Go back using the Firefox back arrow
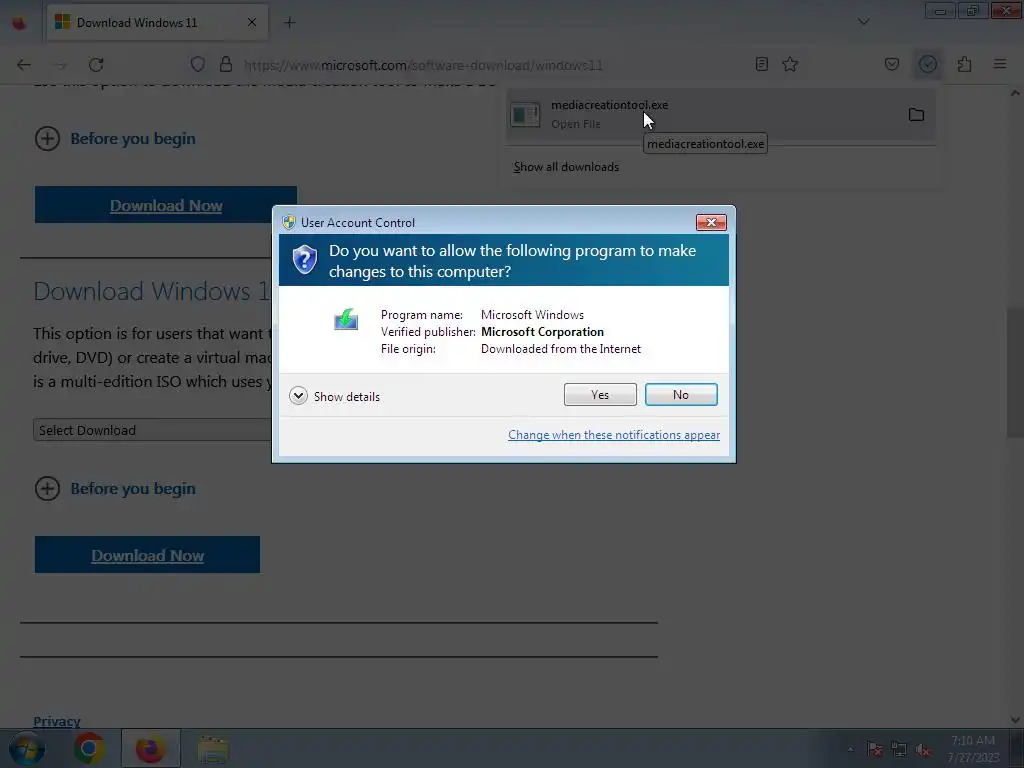 click(24, 65)
